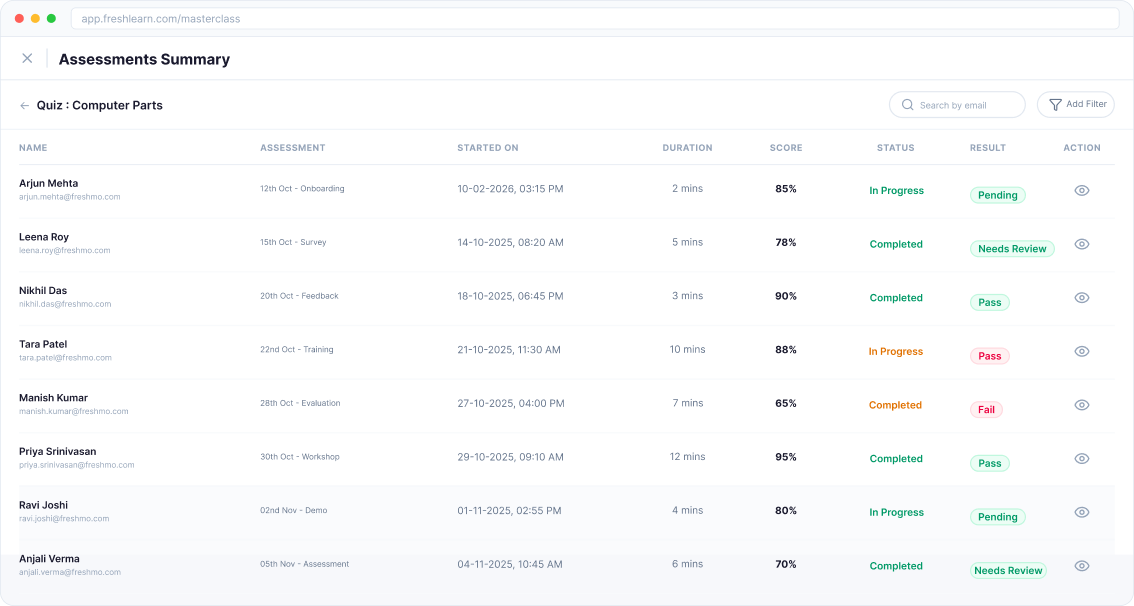View Manish Kumar's assessment details

pyautogui.click(x=1081, y=404)
